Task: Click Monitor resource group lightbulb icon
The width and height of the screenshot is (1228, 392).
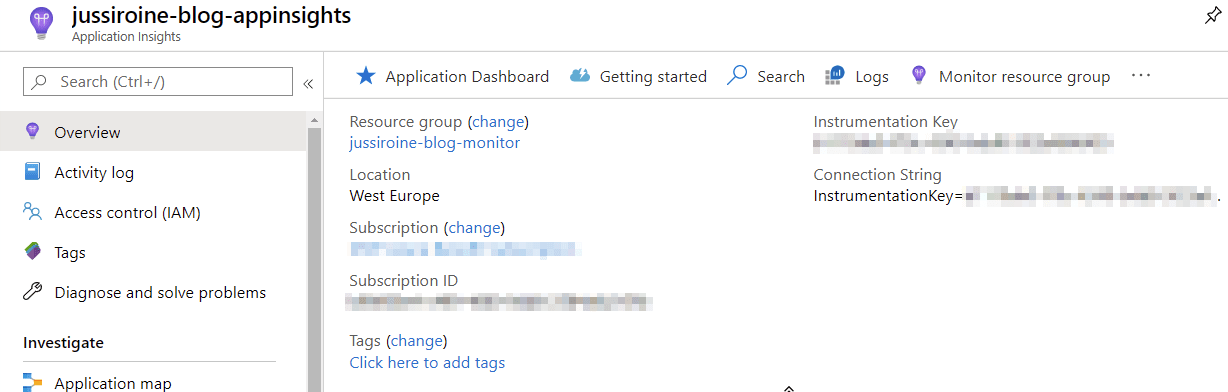Action: [x=919, y=76]
